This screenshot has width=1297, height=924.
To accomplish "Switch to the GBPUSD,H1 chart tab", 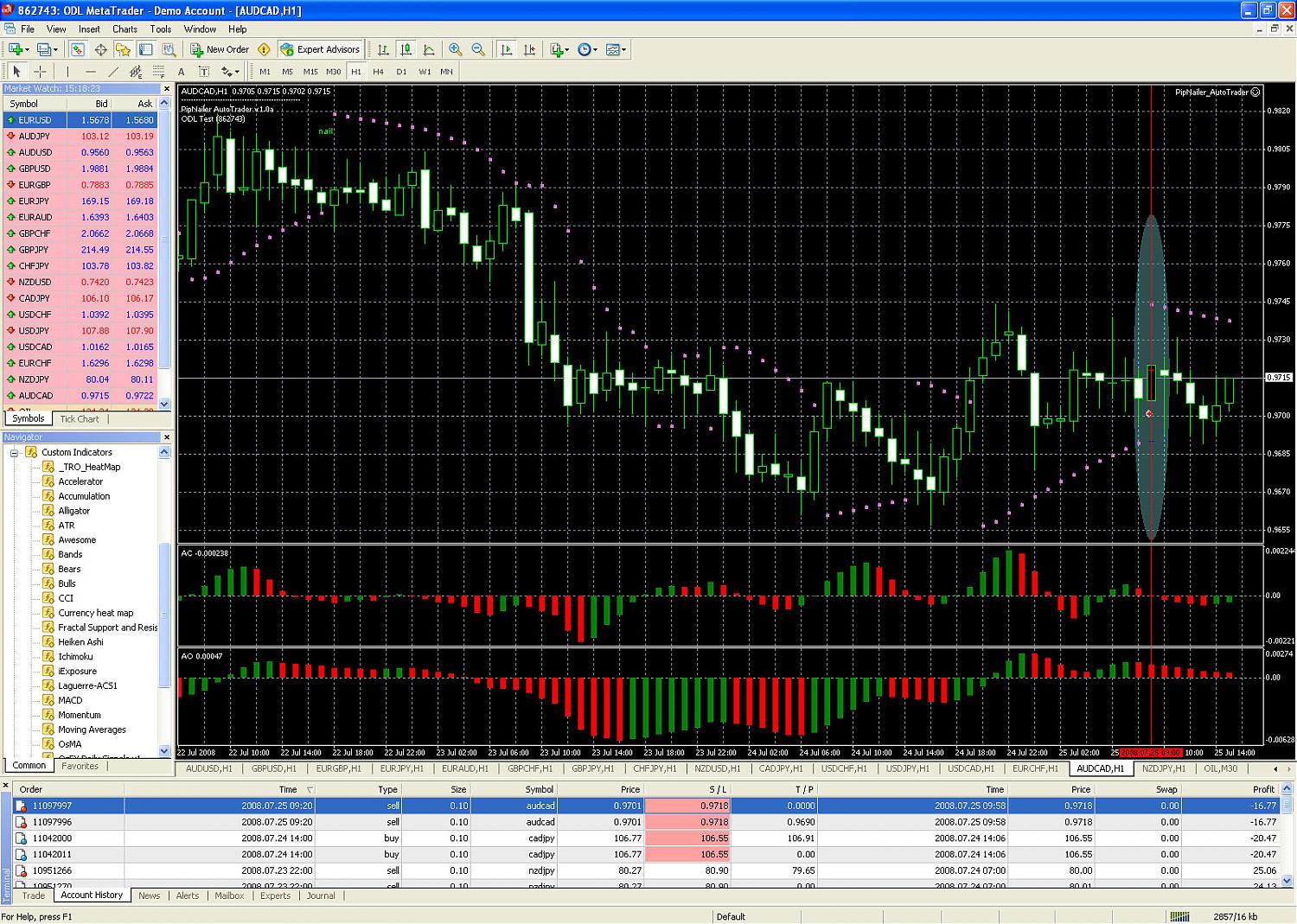I will coord(273,768).
